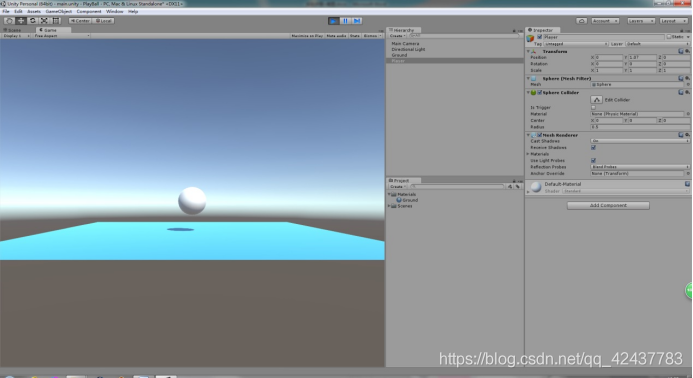Viewport: 693px width, 378px height.
Task: Open Mesh Renderer gear settings
Action: (x=687, y=135)
